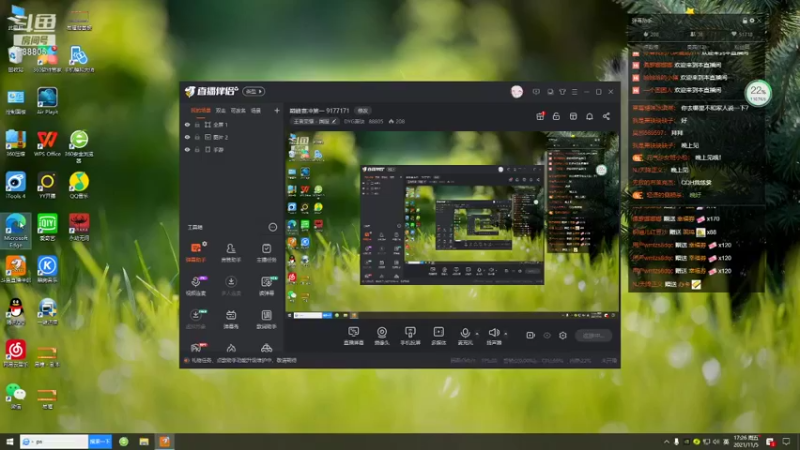Image resolution: width=800 pixels, height=450 pixels.
Task: Click the microphone icon in bottom bar
Action: [x=465, y=335]
